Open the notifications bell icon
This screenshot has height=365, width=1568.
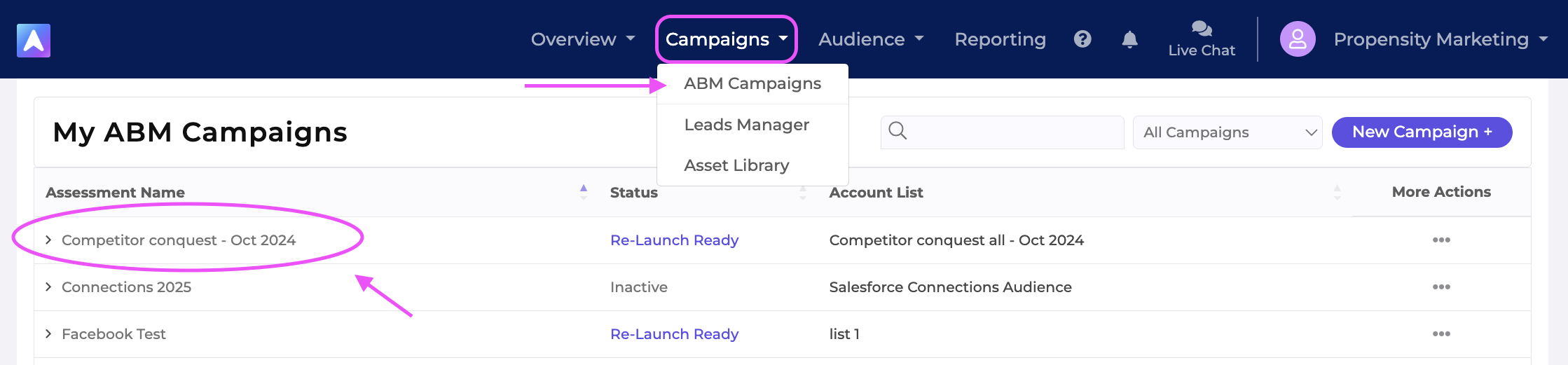[1129, 39]
